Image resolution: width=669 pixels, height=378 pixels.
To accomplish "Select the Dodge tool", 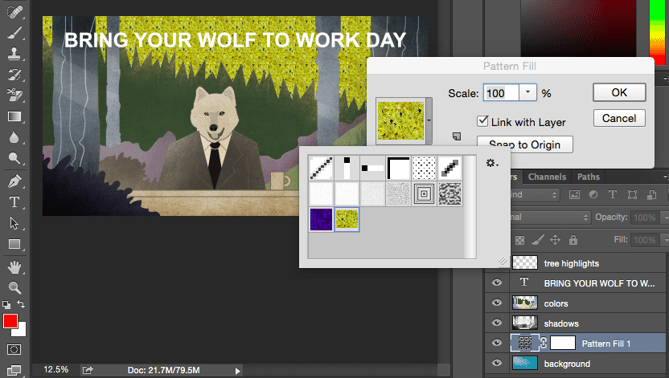I will (15, 158).
